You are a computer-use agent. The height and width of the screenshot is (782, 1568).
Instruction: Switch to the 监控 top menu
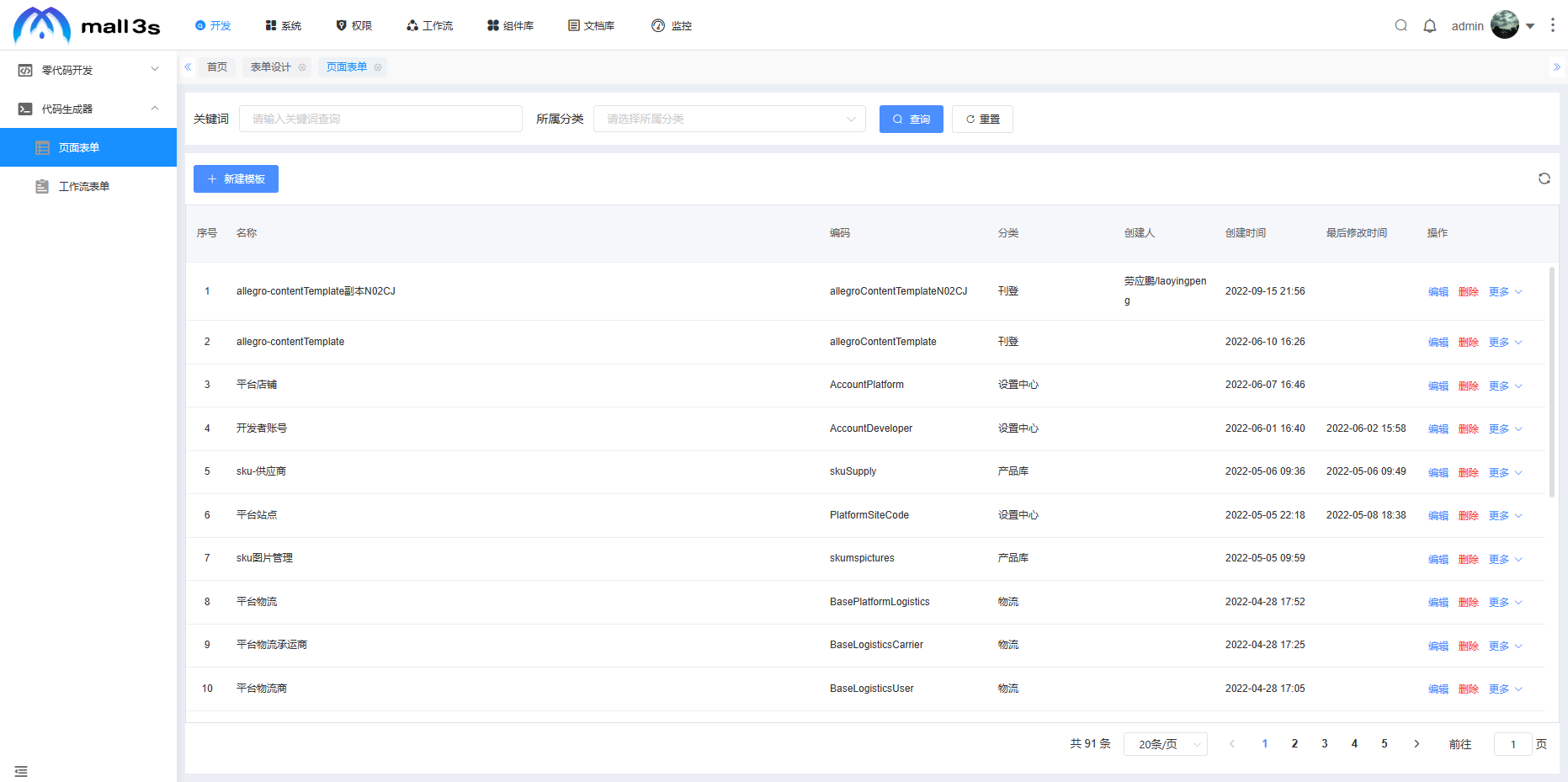672,25
